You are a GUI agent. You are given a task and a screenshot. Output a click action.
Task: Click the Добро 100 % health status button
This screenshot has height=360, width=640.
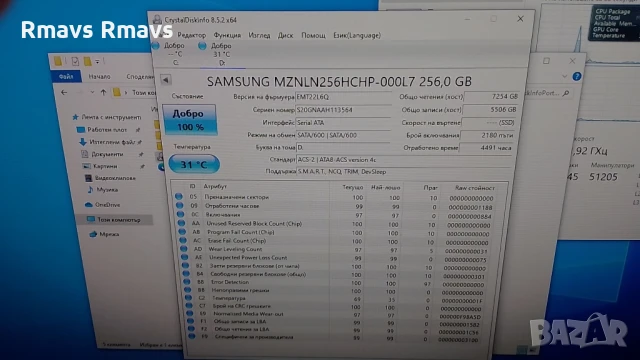(189, 120)
